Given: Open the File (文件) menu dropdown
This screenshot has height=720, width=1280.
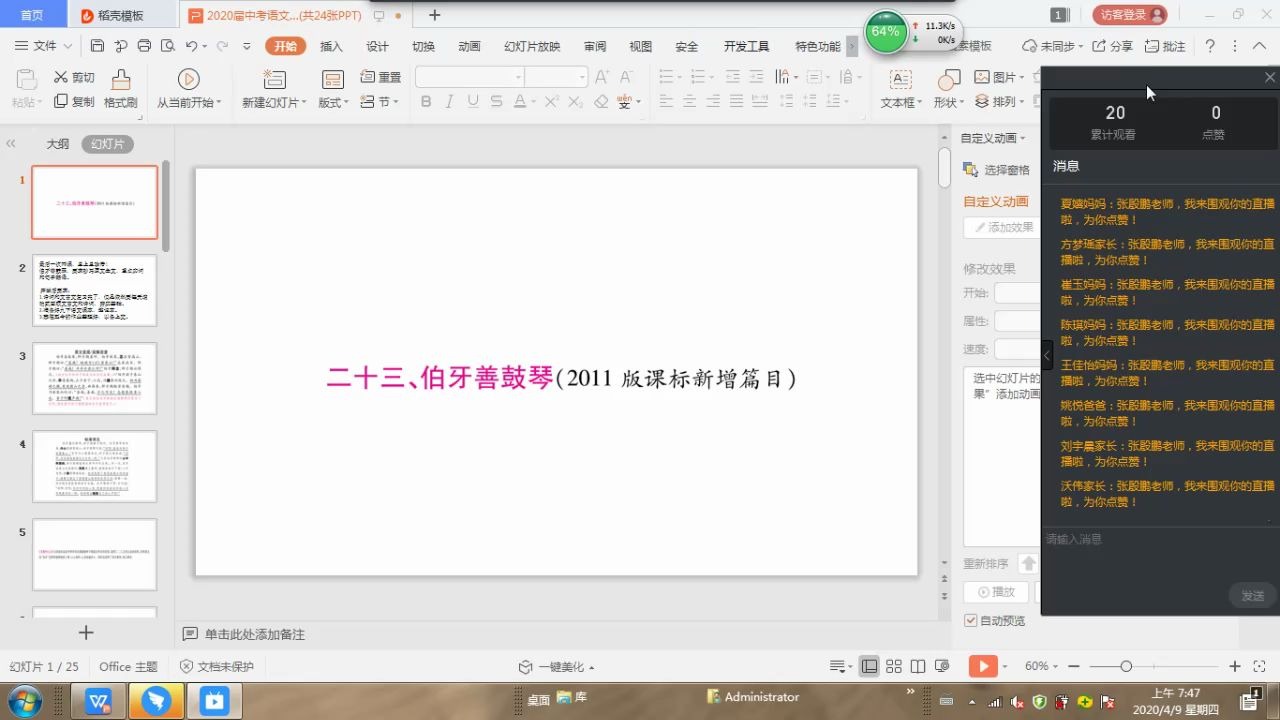Looking at the screenshot, I should (x=45, y=46).
